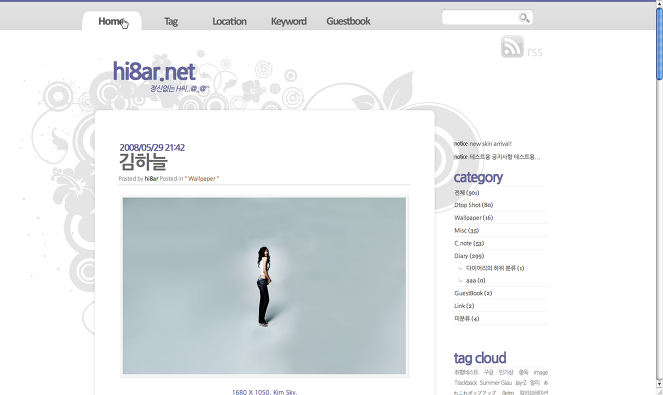Open the Guestbook tab
The height and width of the screenshot is (395, 663).
pos(348,21)
